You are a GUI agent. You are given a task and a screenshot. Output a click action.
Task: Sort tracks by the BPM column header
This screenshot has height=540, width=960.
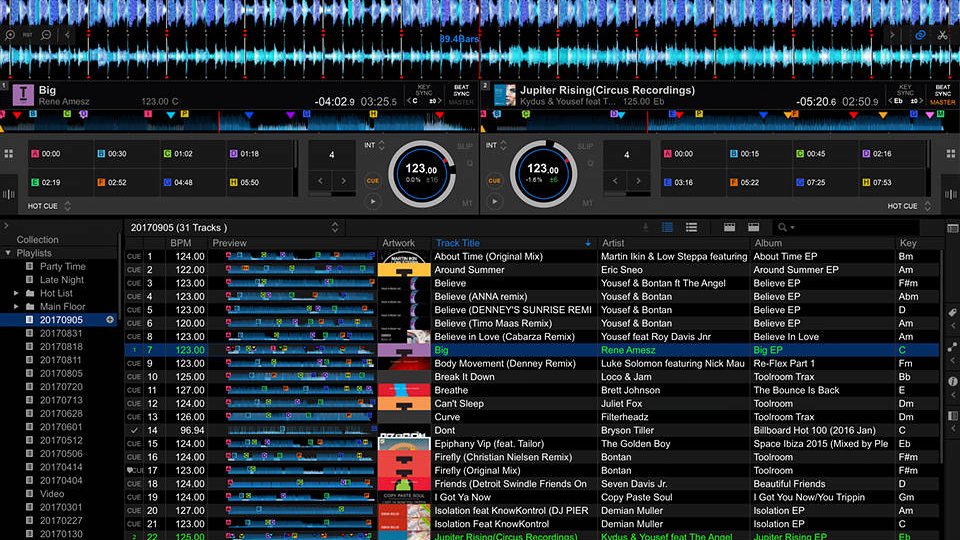click(x=181, y=243)
